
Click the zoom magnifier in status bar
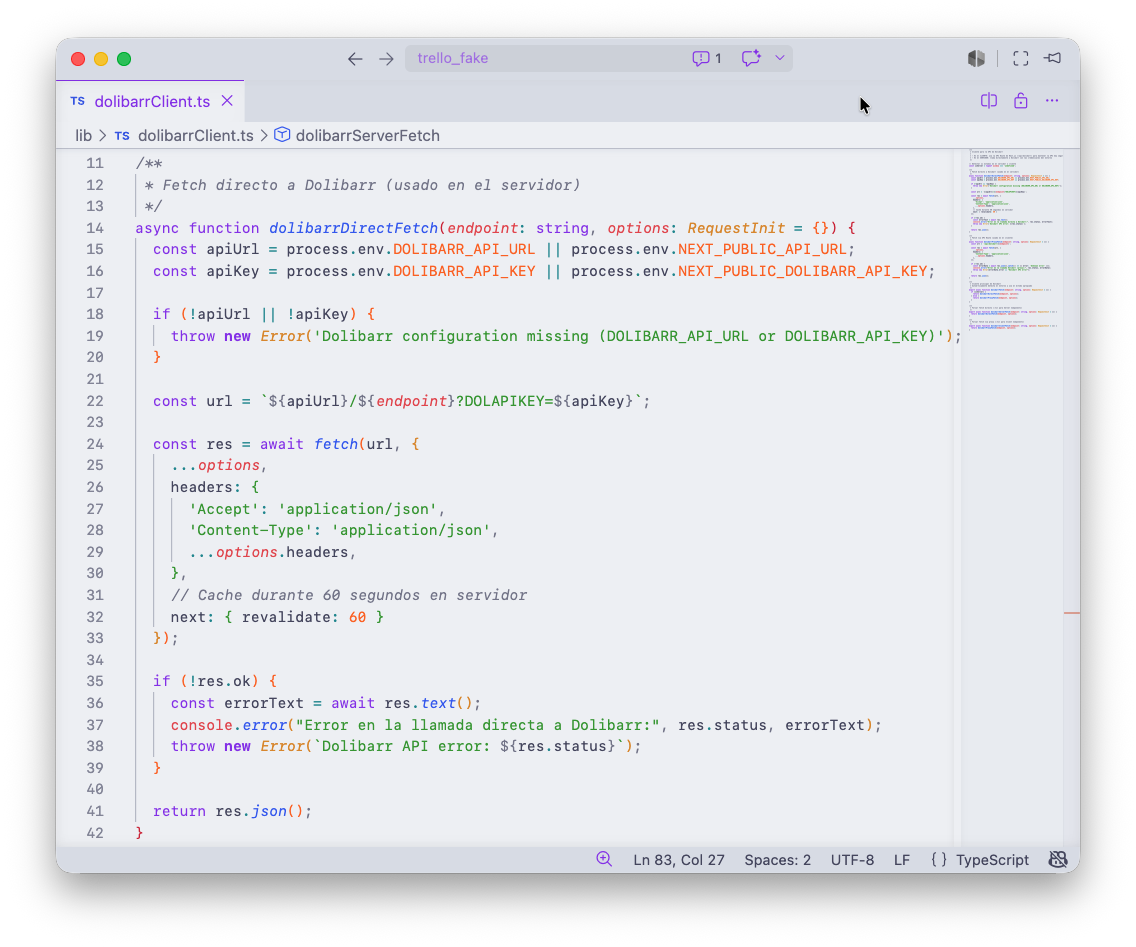pyautogui.click(x=604, y=859)
